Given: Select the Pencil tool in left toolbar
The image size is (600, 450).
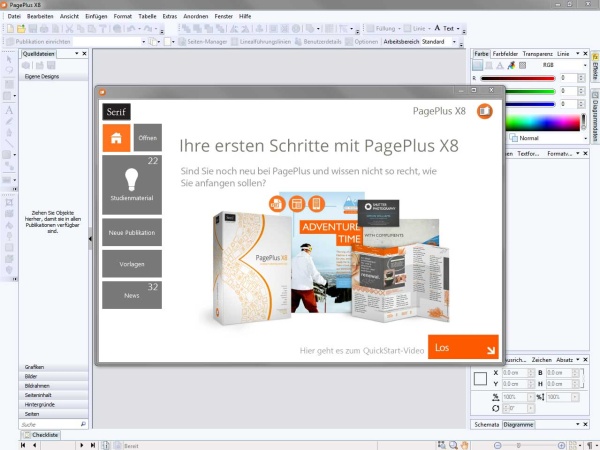Looking at the screenshot, I should 9,121.
